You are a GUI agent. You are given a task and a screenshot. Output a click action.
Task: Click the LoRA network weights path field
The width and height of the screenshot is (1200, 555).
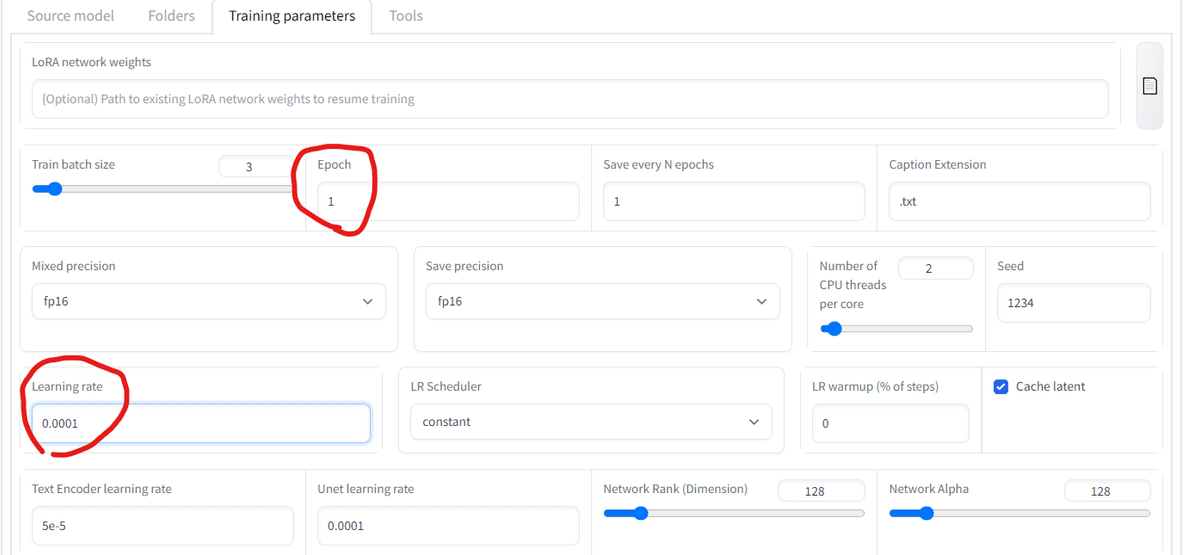coord(570,99)
